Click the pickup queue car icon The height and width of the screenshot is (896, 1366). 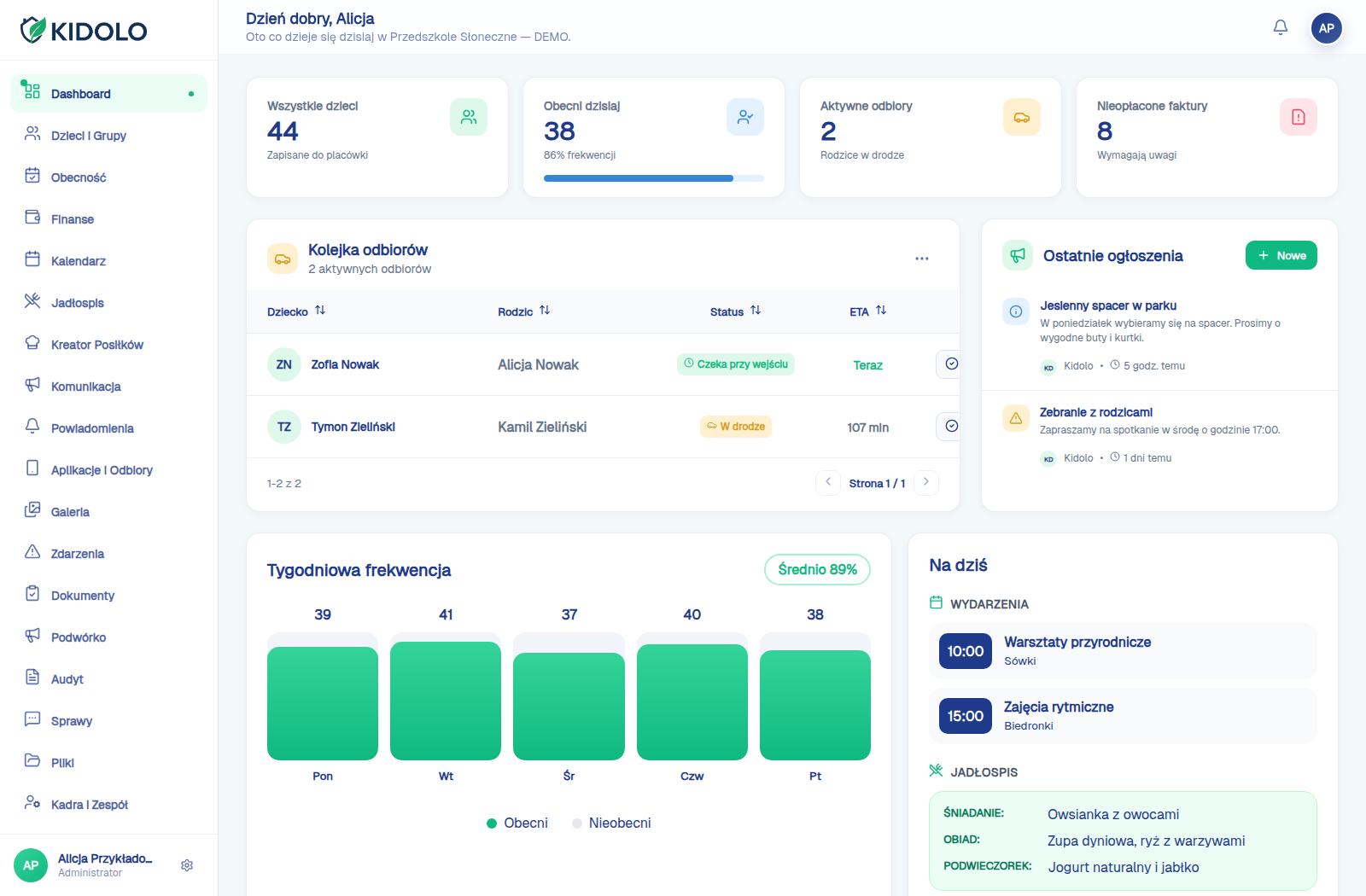click(x=283, y=259)
